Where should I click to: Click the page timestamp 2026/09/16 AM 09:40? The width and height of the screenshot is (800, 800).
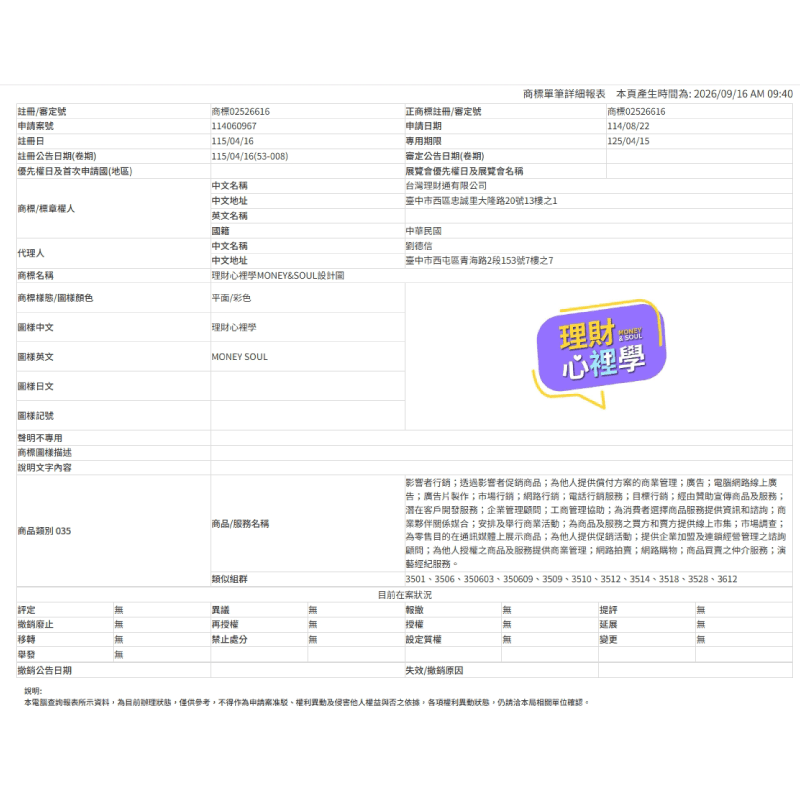[743, 94]
